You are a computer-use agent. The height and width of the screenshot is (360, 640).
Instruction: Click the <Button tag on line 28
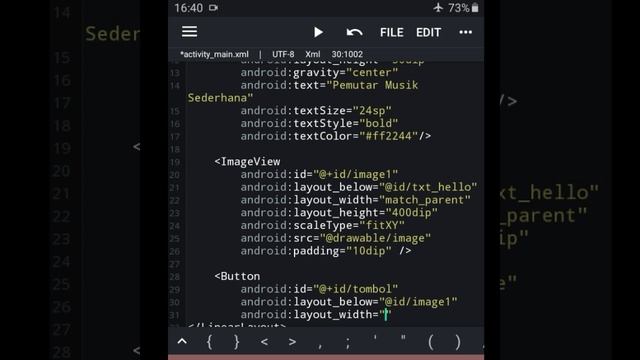[x=237, y=276]
